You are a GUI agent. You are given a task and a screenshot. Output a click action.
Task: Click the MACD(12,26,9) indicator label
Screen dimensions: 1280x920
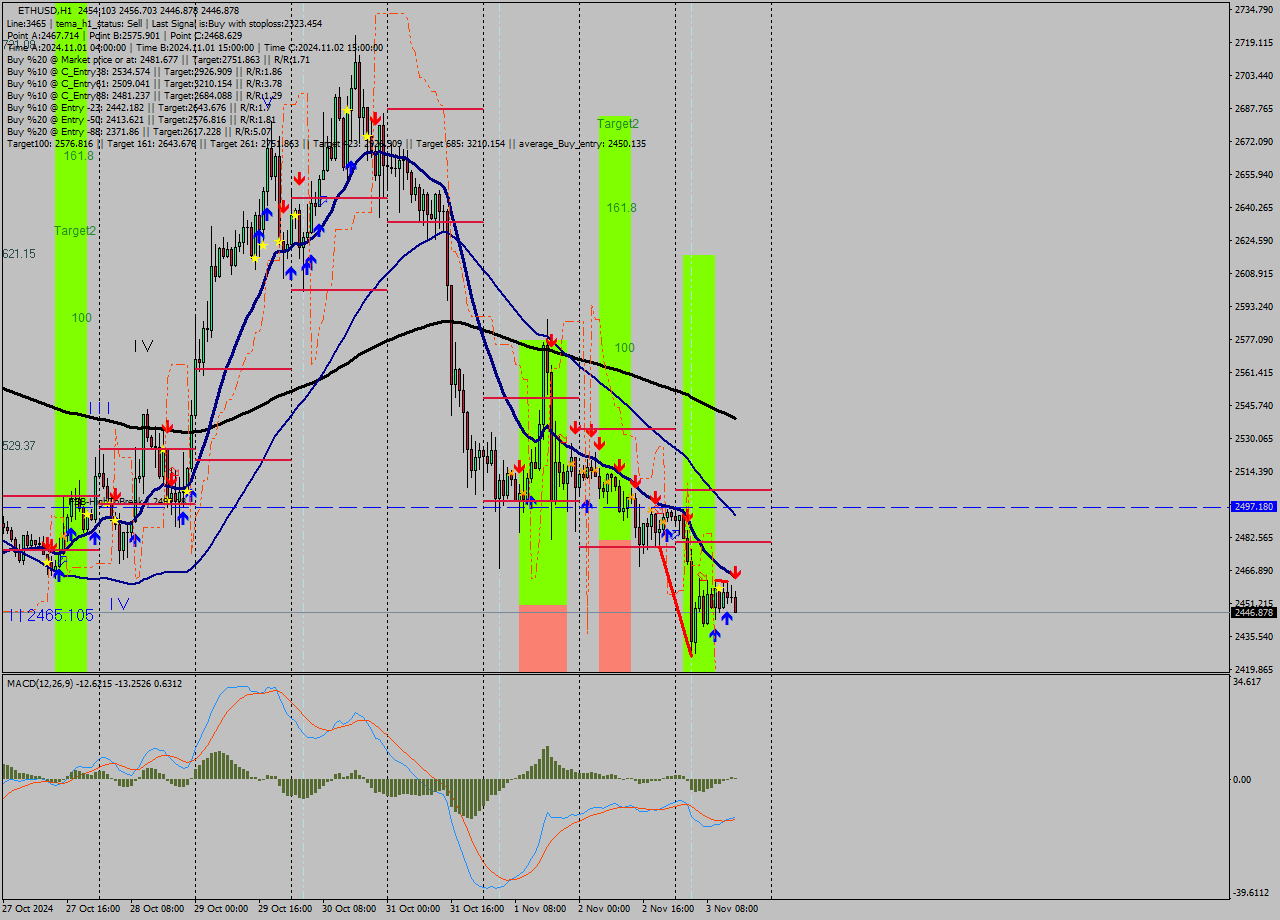pyautogui.click(x=94, y=683)
